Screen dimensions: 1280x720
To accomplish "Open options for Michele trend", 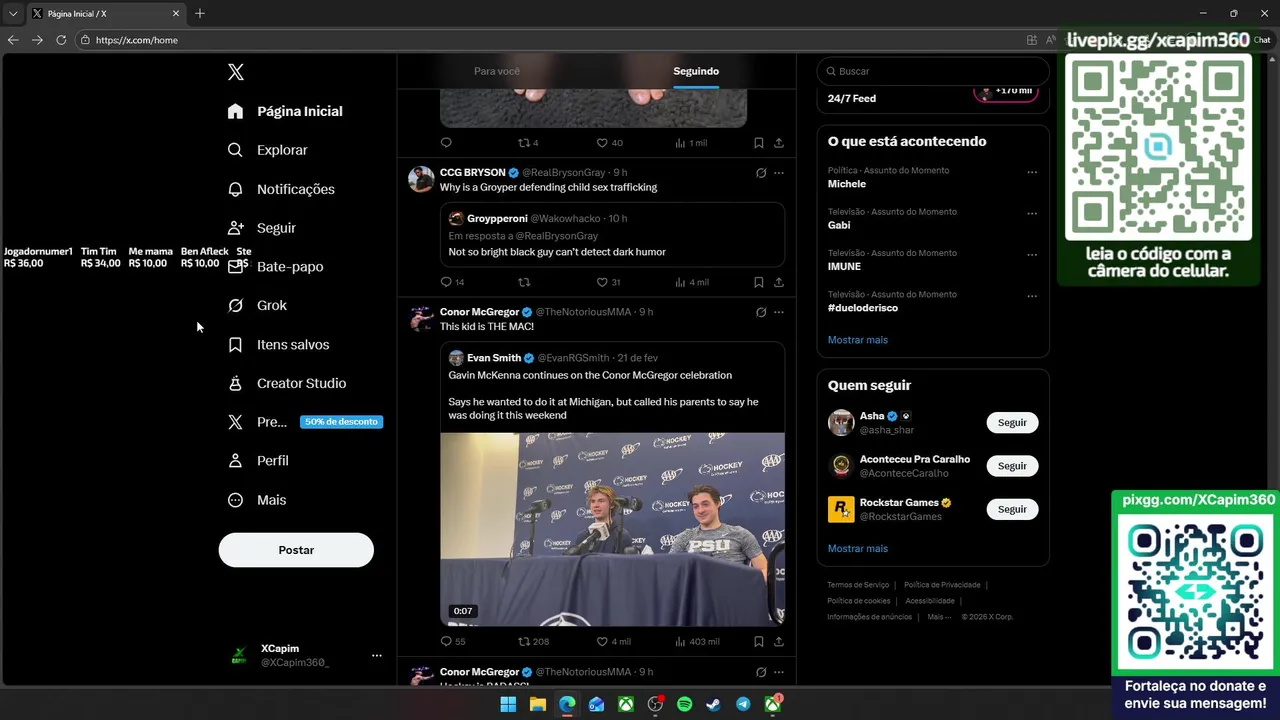I will coord(1032,172).
